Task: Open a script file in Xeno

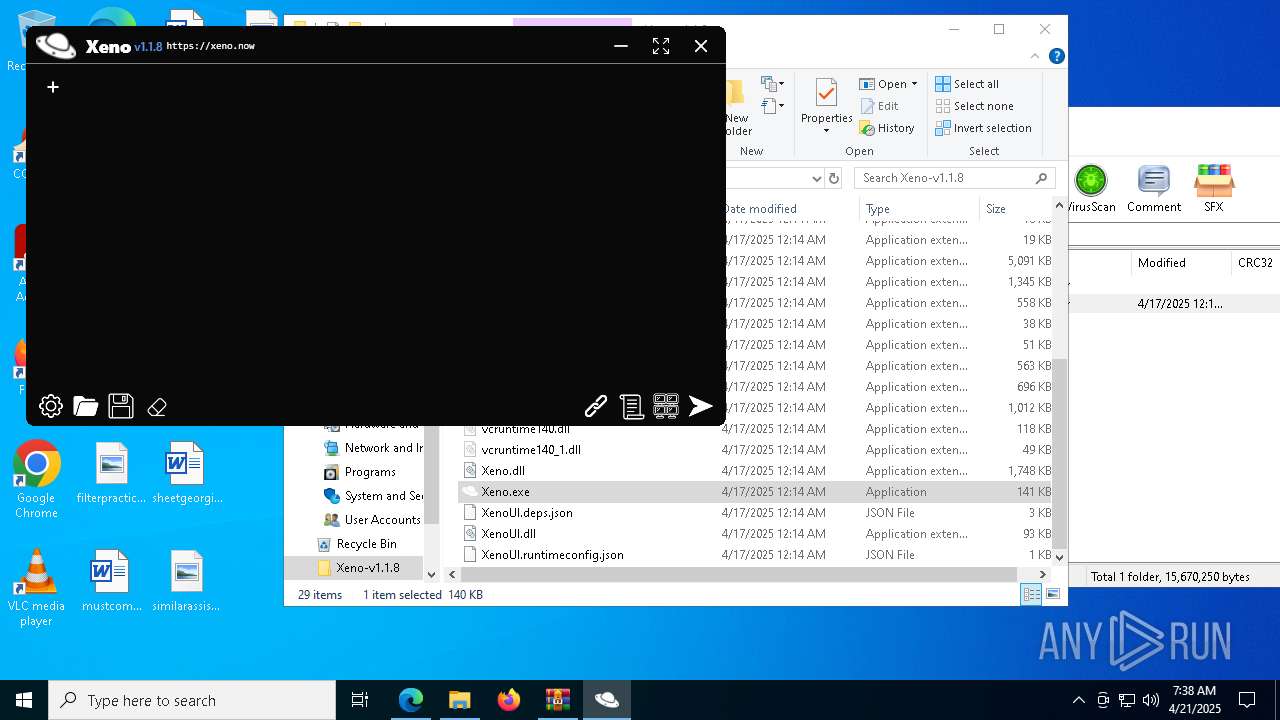Action: click(86, 406)
